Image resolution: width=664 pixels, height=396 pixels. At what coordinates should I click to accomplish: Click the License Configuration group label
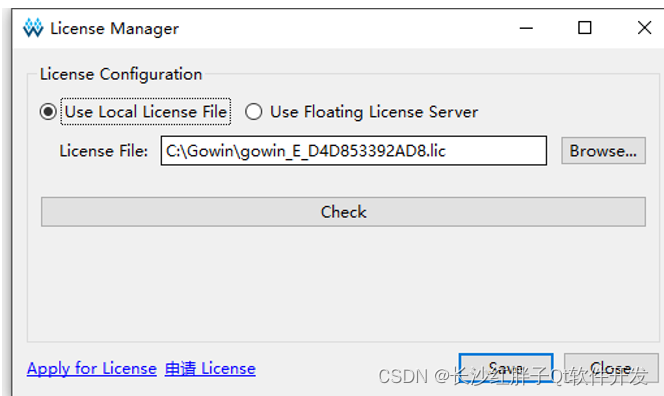(x=121, y=74)
